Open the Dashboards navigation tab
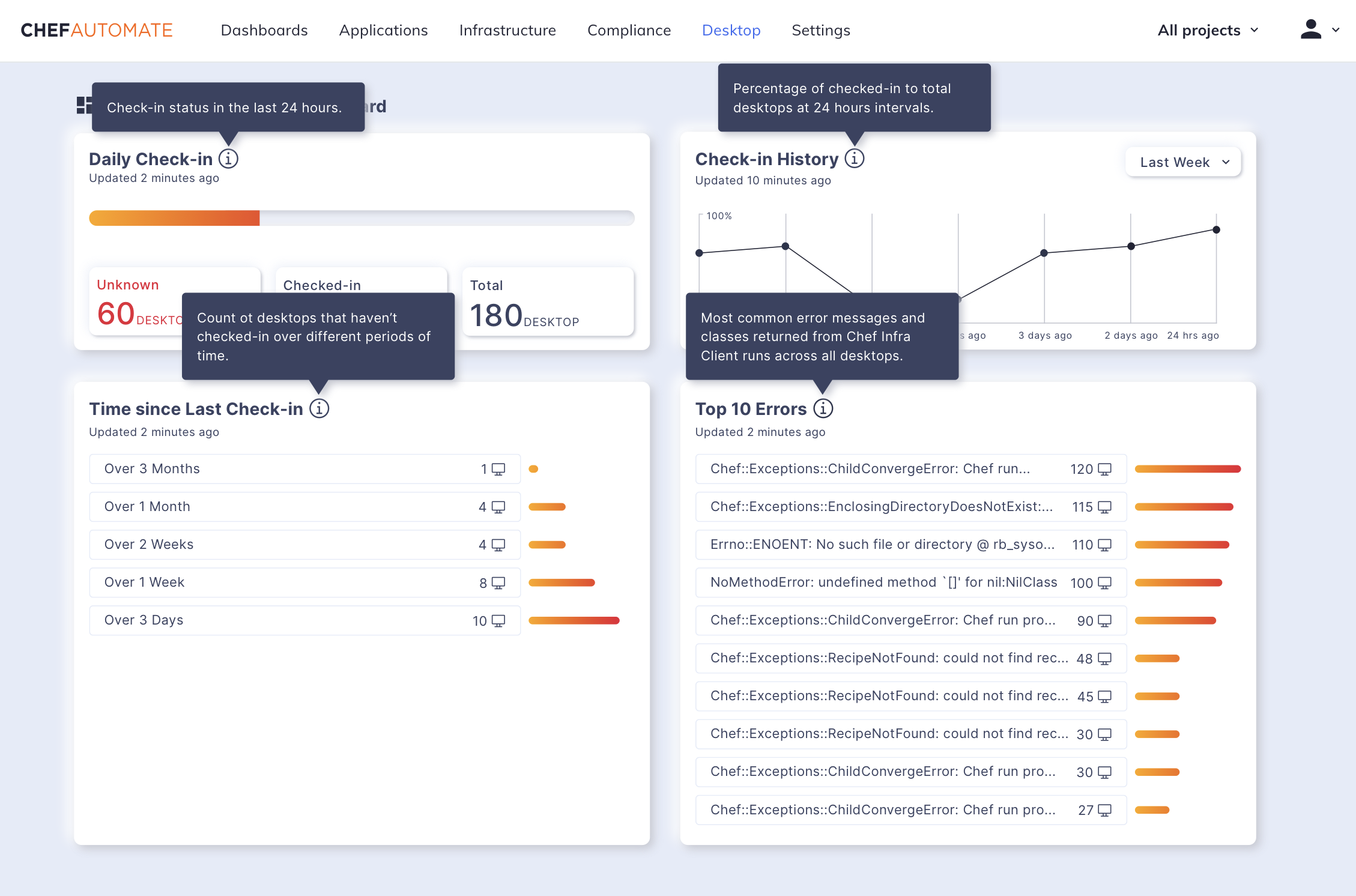 (264, 30)
